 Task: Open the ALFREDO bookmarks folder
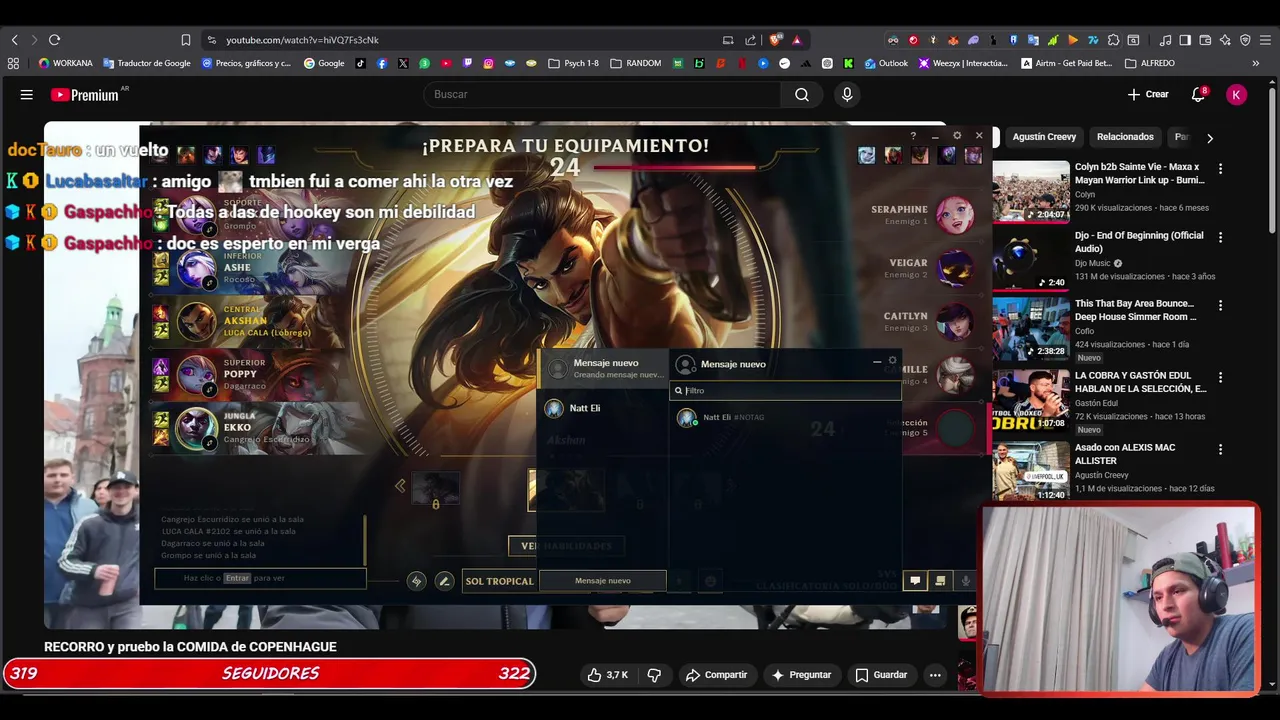pos(1151,63)
